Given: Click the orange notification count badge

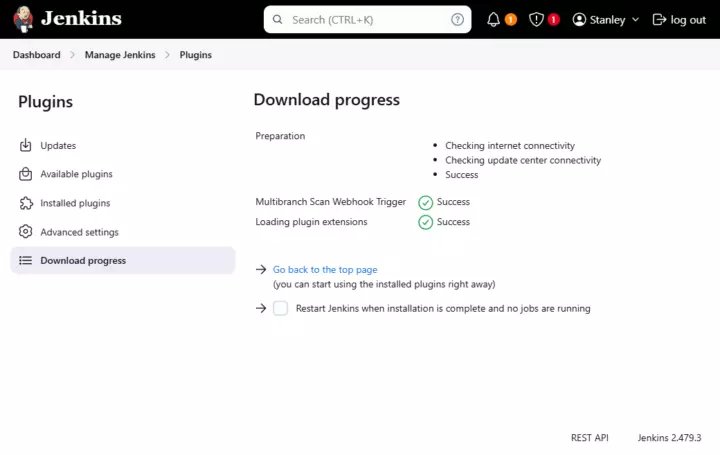Looking at the screenshot, I should click(511, 19).
